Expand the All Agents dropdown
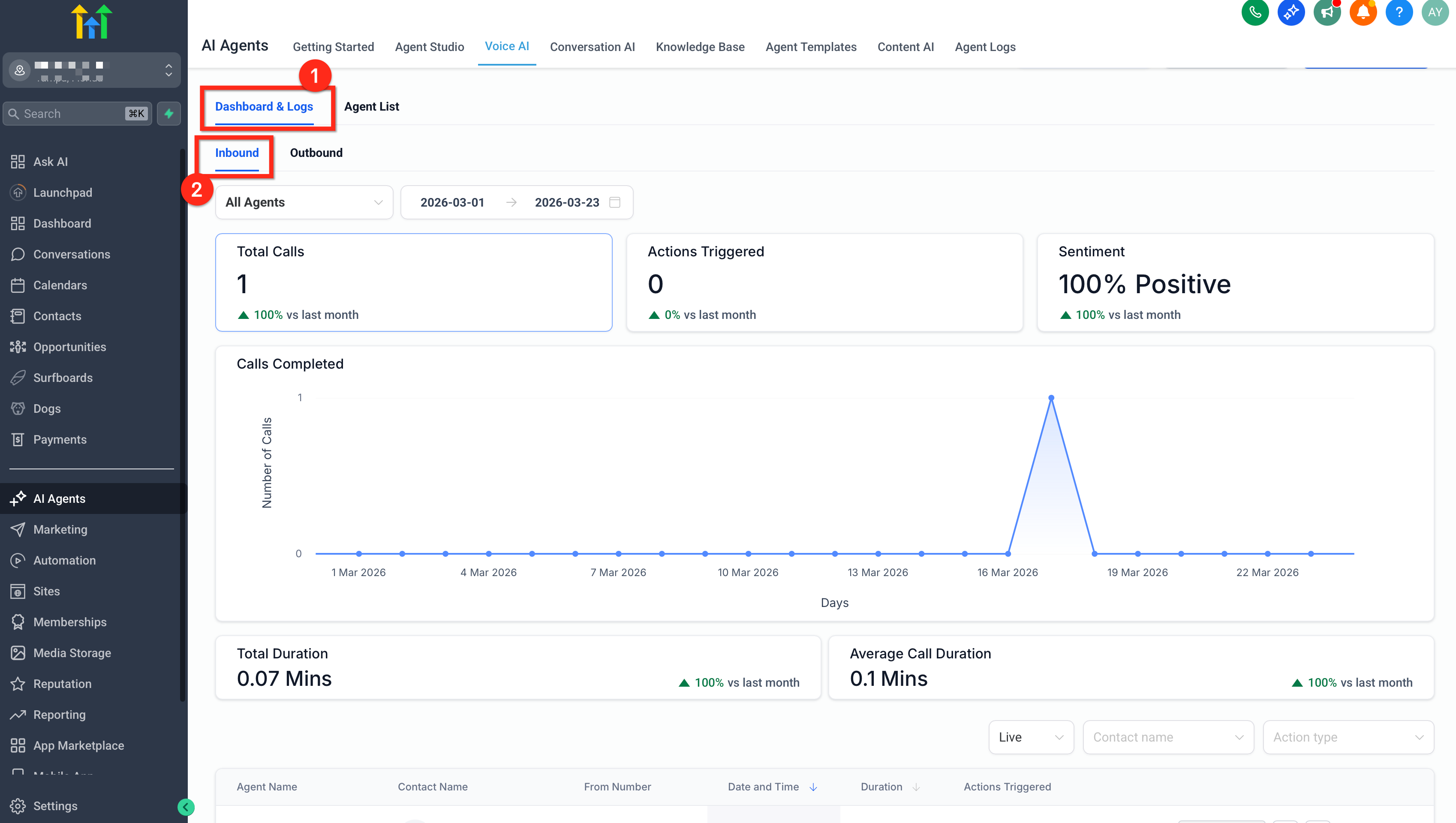The width and height of the screenshot is (1456, 823). coord(304,202)
